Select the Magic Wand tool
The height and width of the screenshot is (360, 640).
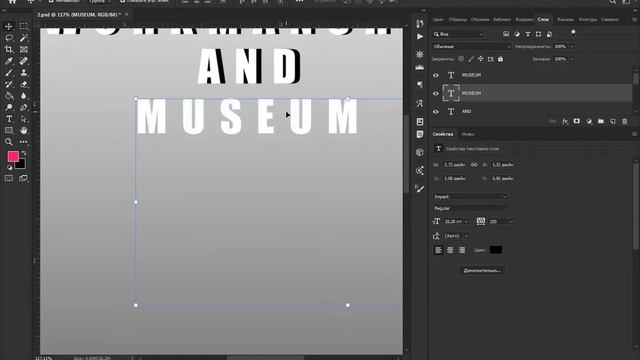24,38
